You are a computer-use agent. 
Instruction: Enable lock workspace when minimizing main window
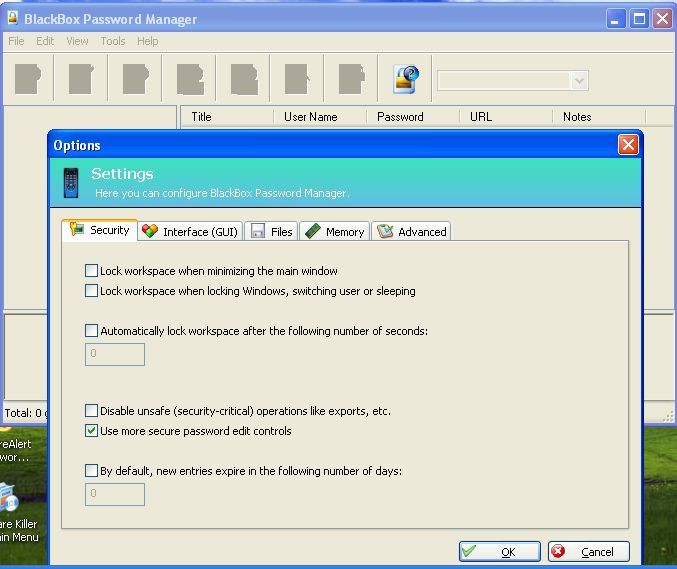click(x=91, y=271)
